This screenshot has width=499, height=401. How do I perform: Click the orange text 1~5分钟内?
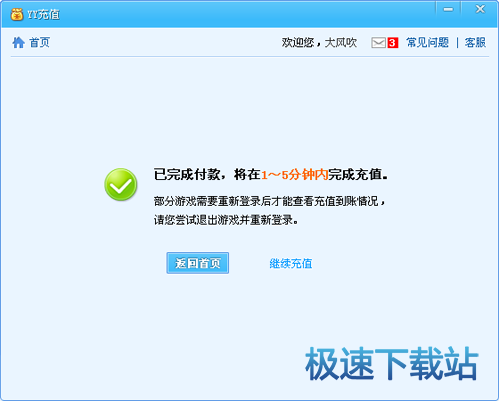295,174
